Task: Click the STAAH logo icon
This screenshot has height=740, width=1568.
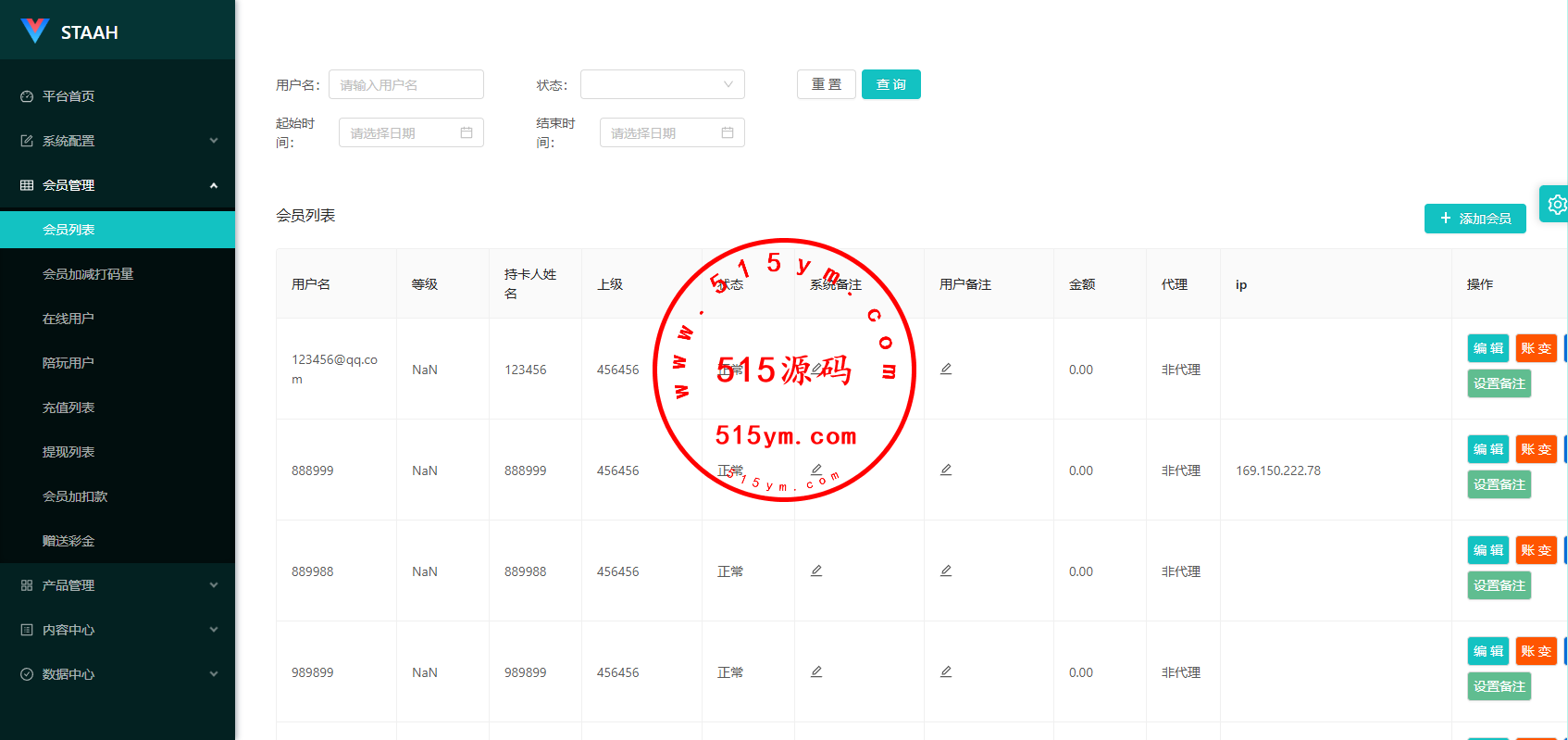Action: click(35, 31)
